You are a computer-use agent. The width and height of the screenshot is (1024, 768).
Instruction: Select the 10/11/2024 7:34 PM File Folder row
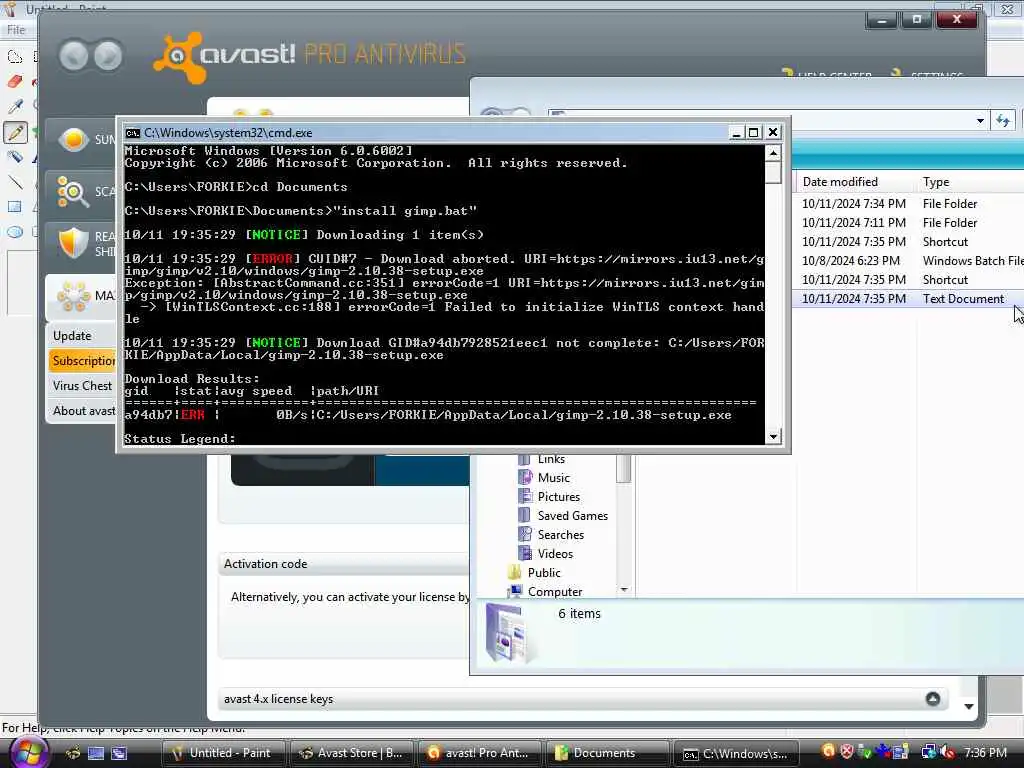click(908, 204)
